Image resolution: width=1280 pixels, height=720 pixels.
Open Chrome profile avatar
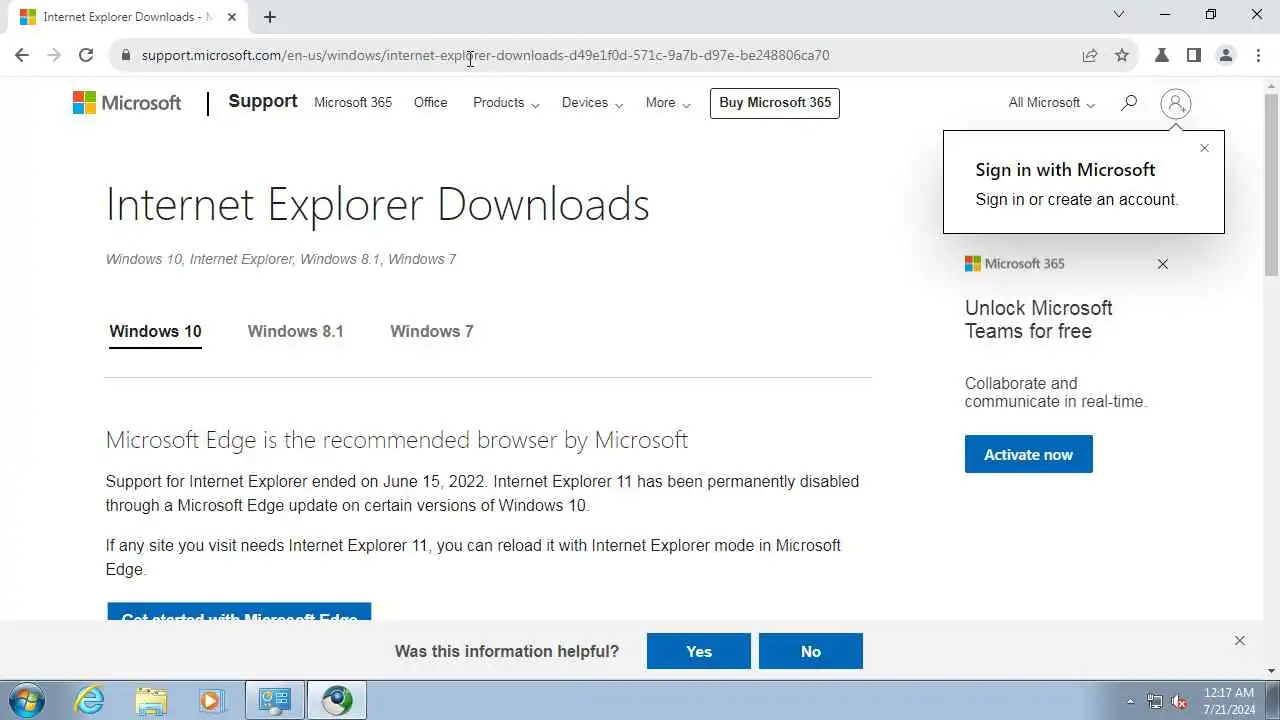pyautogui.click(x=1226, y=55)
